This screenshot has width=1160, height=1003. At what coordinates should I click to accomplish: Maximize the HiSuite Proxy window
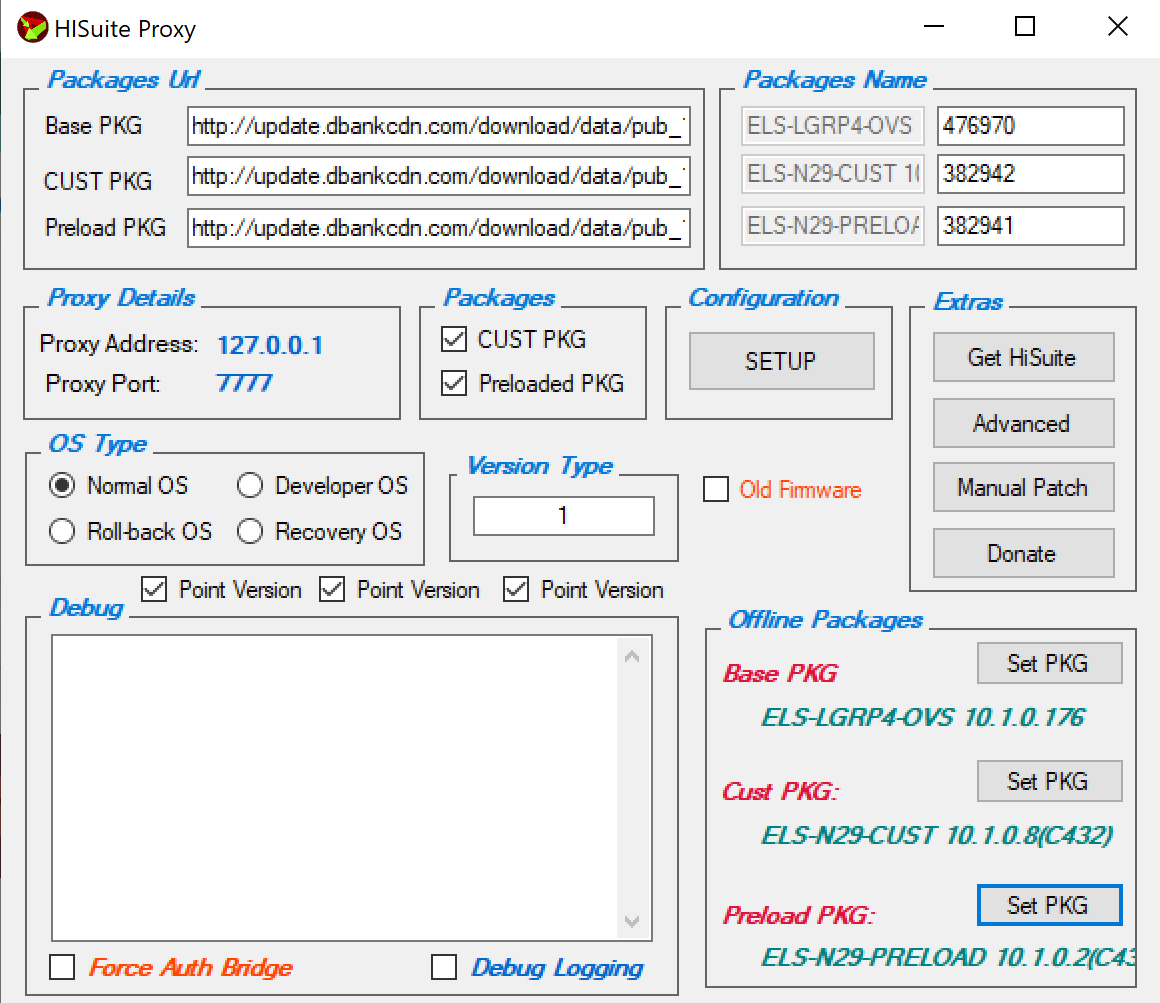(1025, 27)
